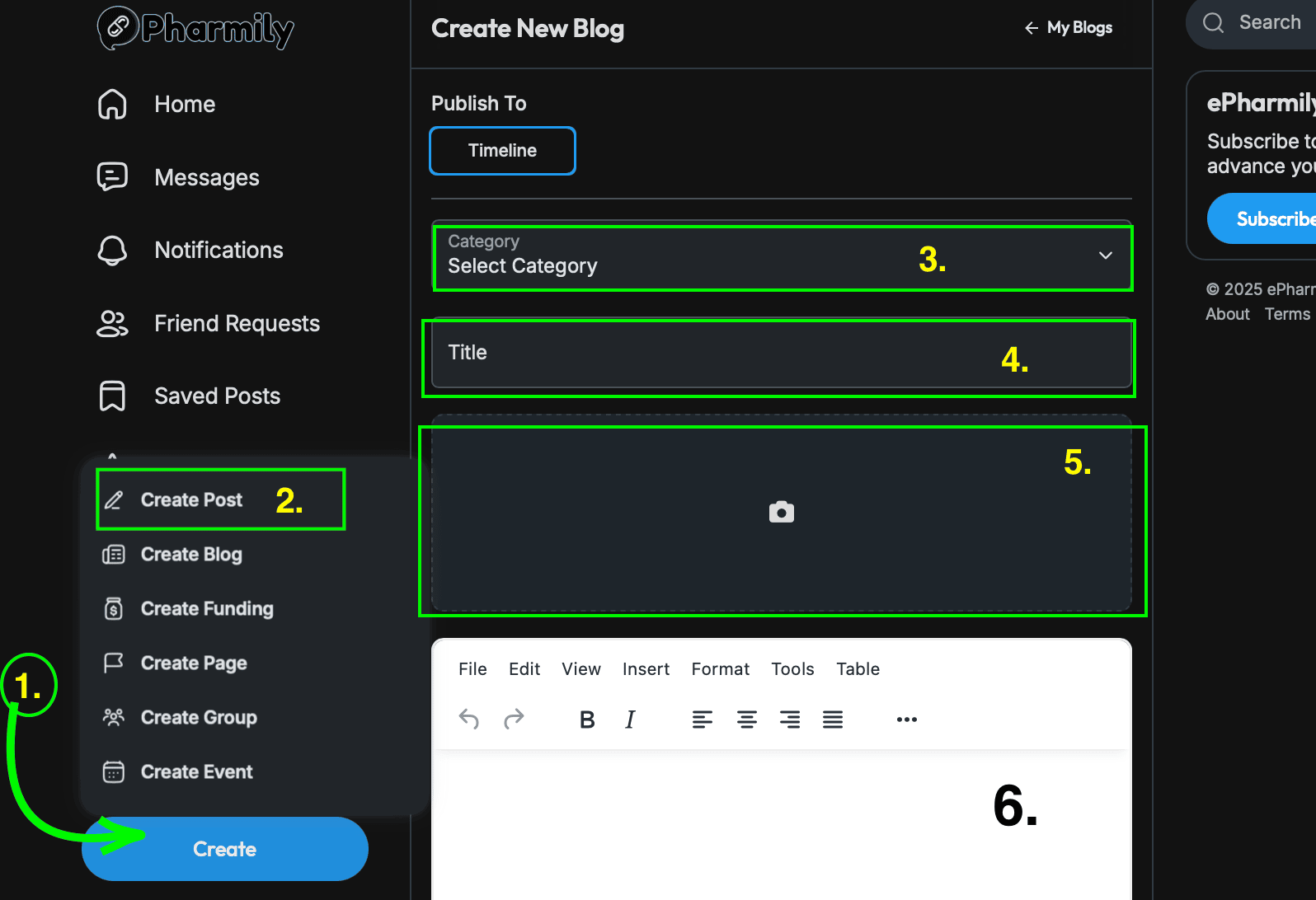
Task: Click the redo arrow in editor toolbar
Action: point(514,720)
